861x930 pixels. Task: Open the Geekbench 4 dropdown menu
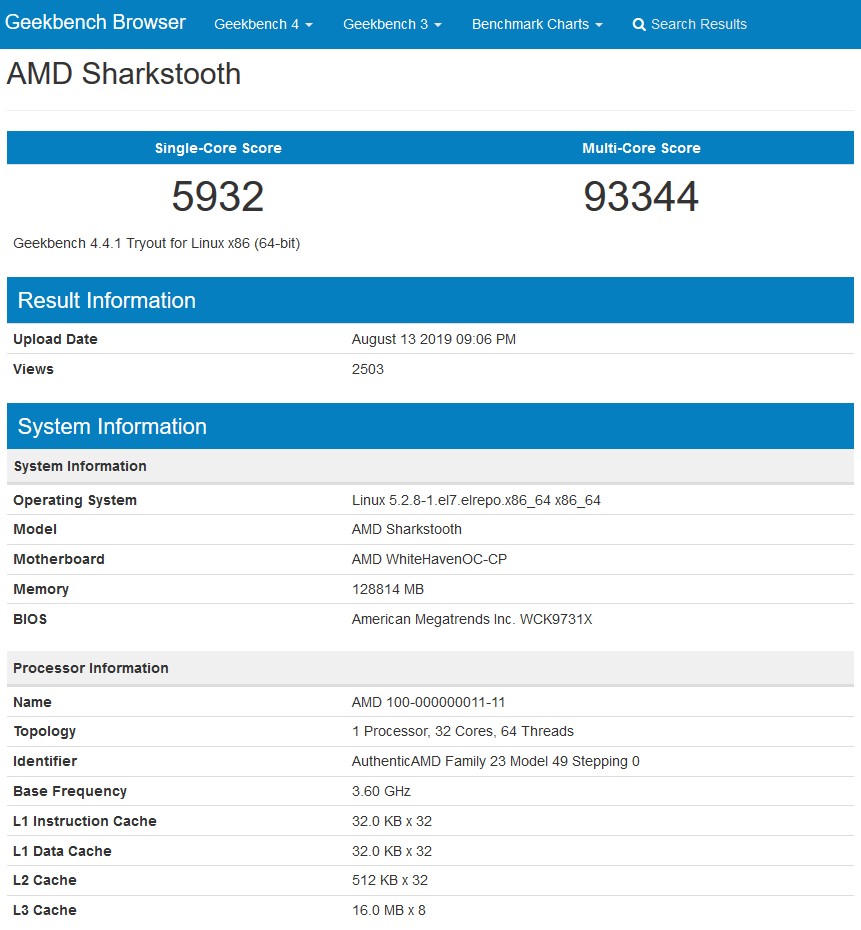(x=263, y=24)
